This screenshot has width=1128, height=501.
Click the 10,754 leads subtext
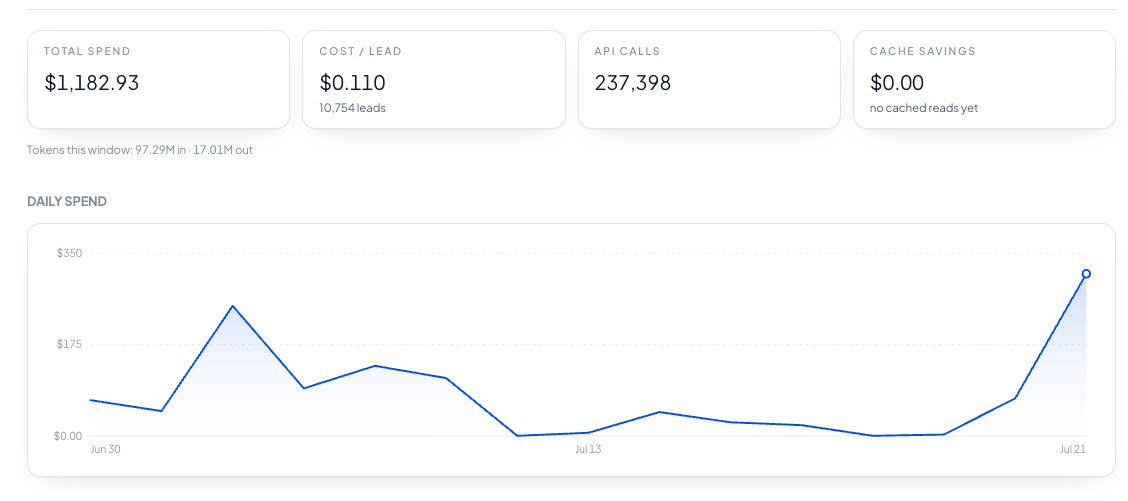350,108
